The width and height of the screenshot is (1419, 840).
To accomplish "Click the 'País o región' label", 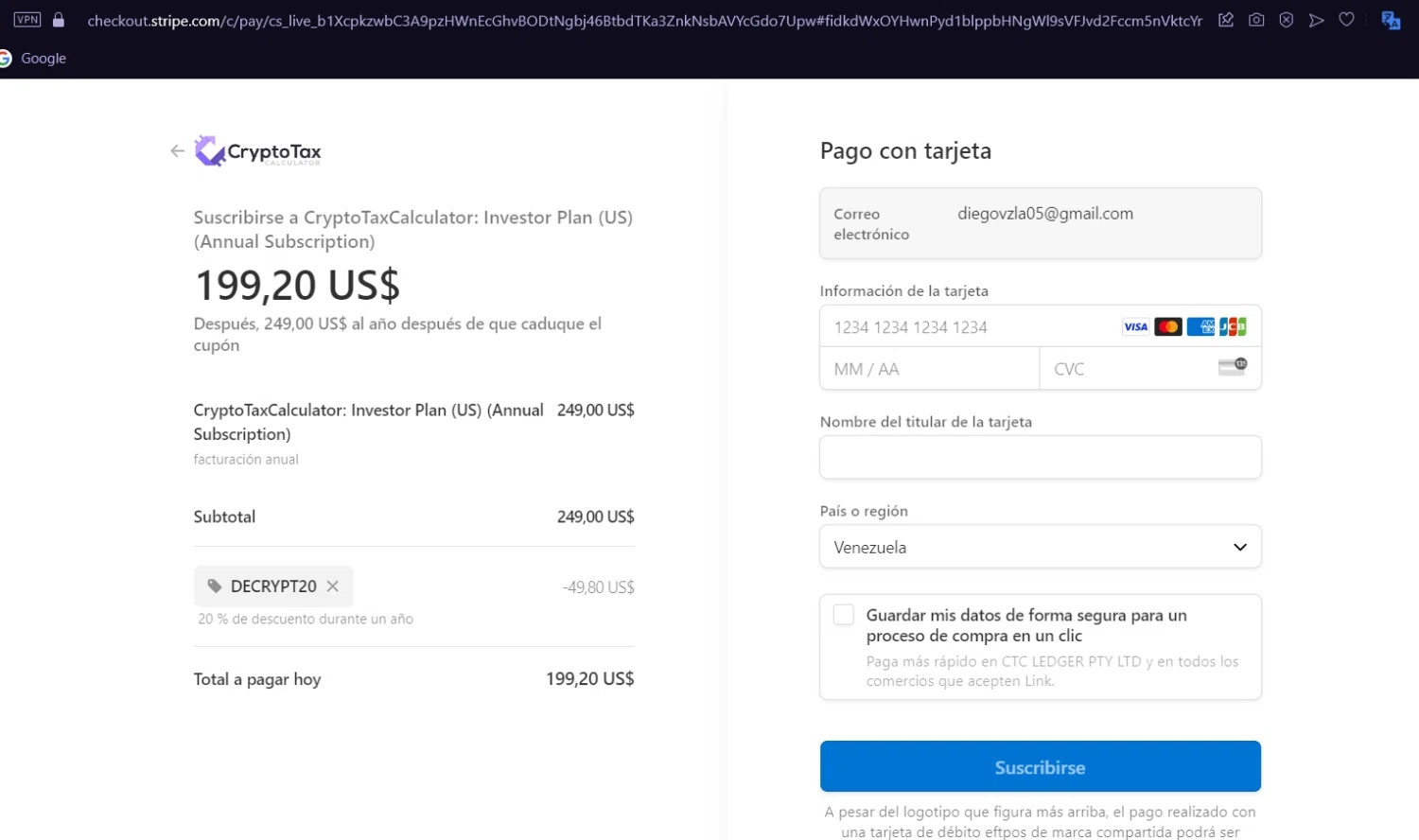I will click(864, 511).
